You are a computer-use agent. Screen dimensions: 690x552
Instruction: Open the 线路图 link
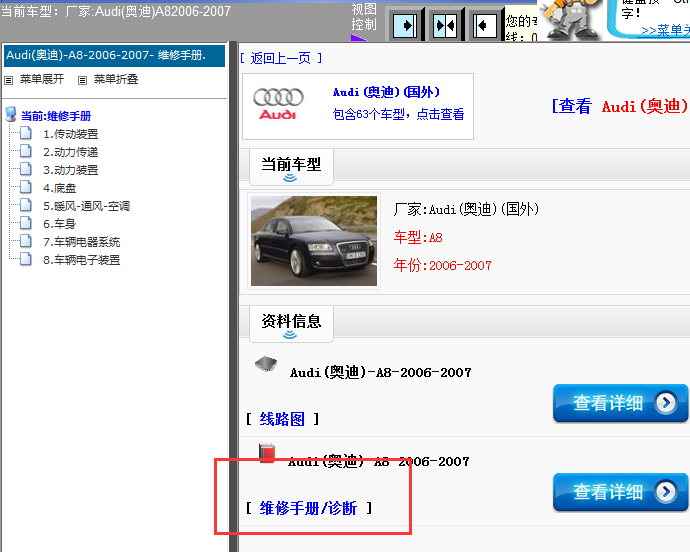pyautogui.click(x=282, y=419)
